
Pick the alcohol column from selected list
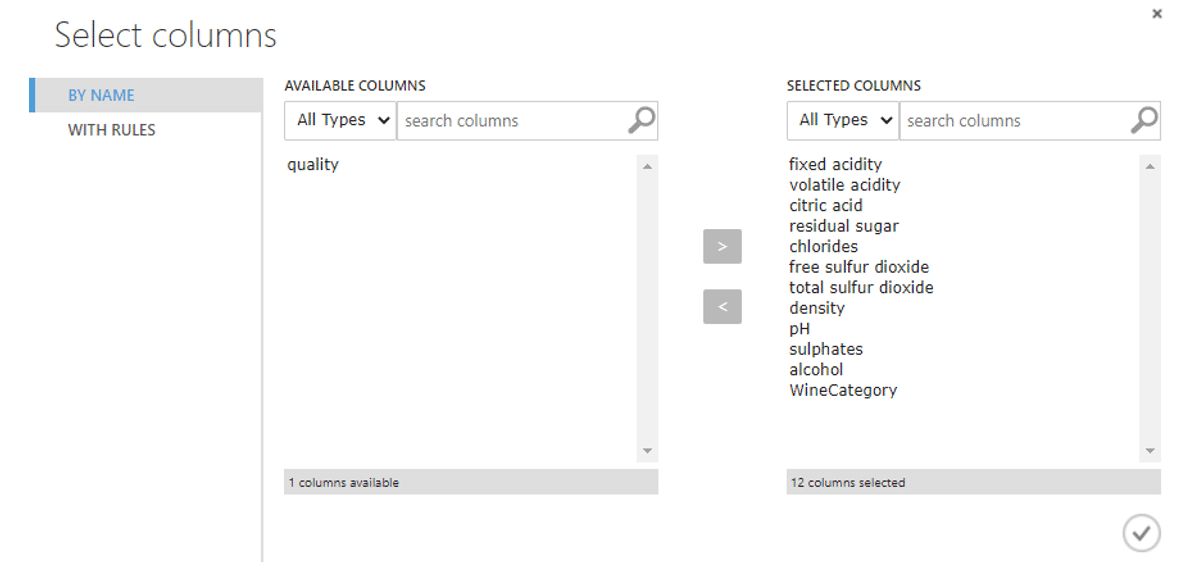tap(816, 370)
